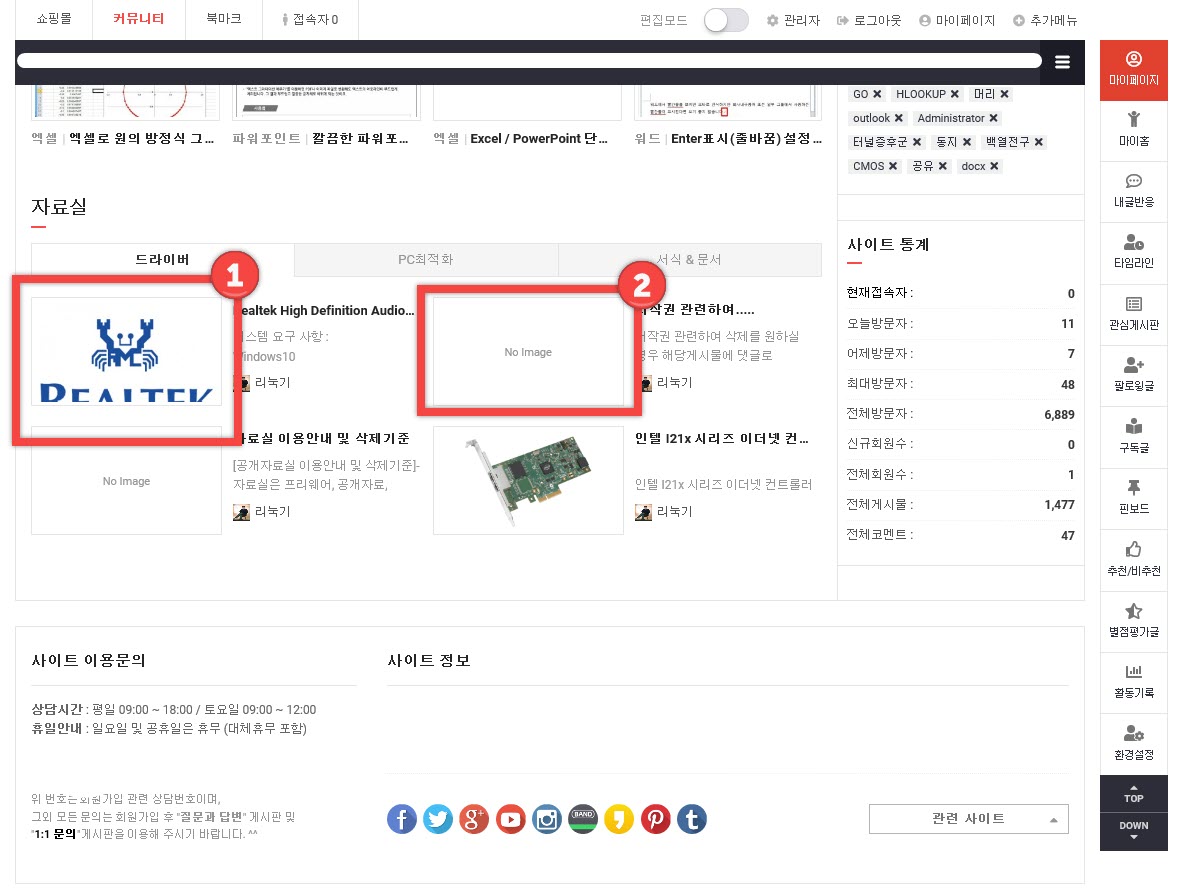Screen dimensions: 1190x890
Task: Click the Tumblr icon in the footer
Action: [691, 819]
